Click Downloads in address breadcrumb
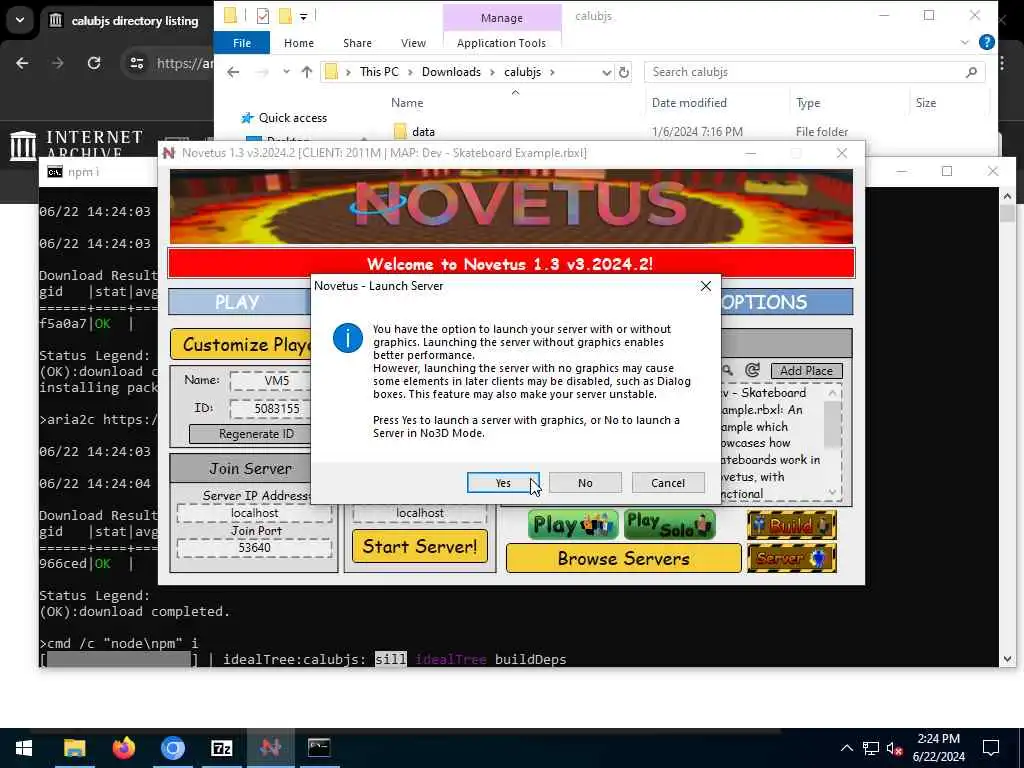Screen dimensions: 1024x768 coord(451,72)
